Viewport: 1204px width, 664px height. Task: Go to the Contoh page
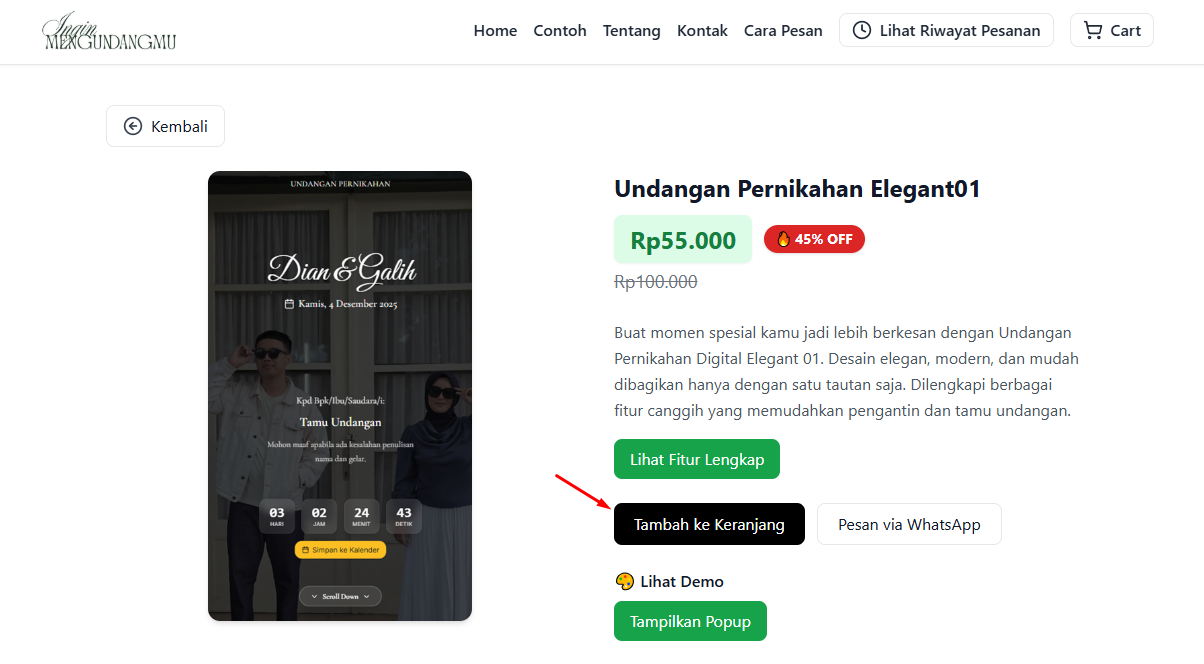tap(560, 31)
